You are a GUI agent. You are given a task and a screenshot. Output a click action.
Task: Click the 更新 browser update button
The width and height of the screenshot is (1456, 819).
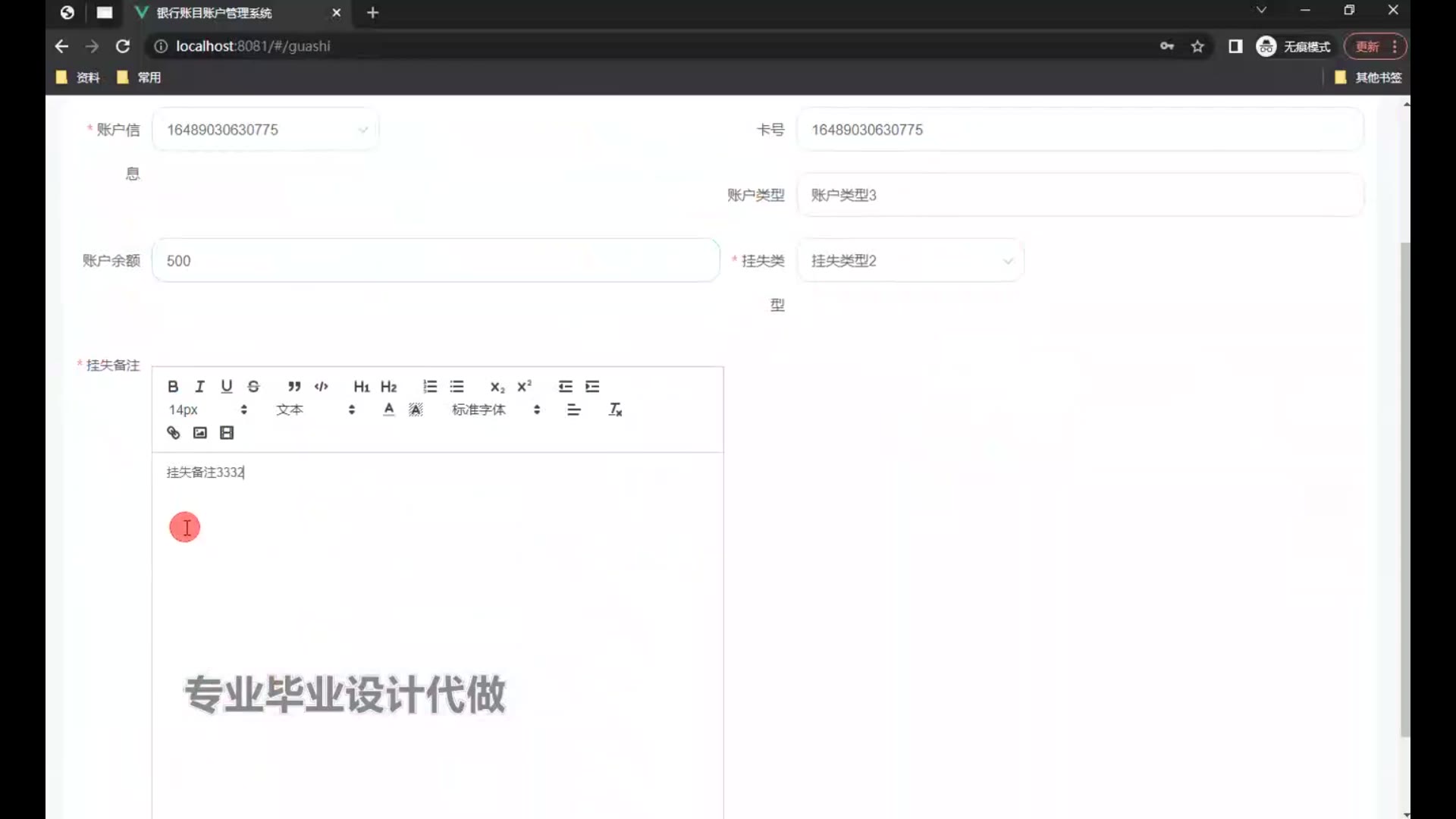[x=1367, y=47]
